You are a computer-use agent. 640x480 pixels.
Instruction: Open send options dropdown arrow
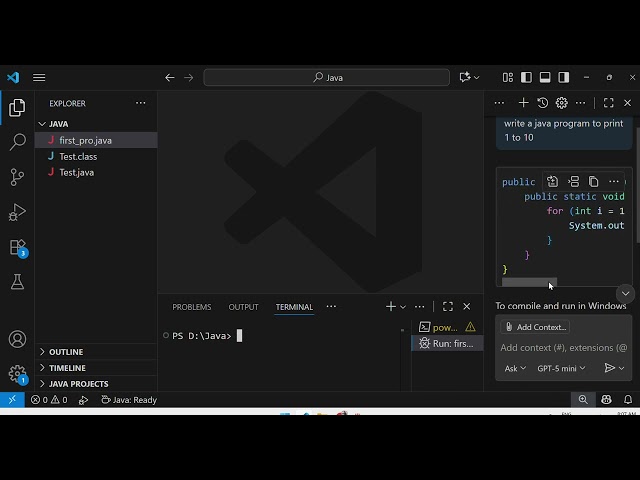pos(622,368)
